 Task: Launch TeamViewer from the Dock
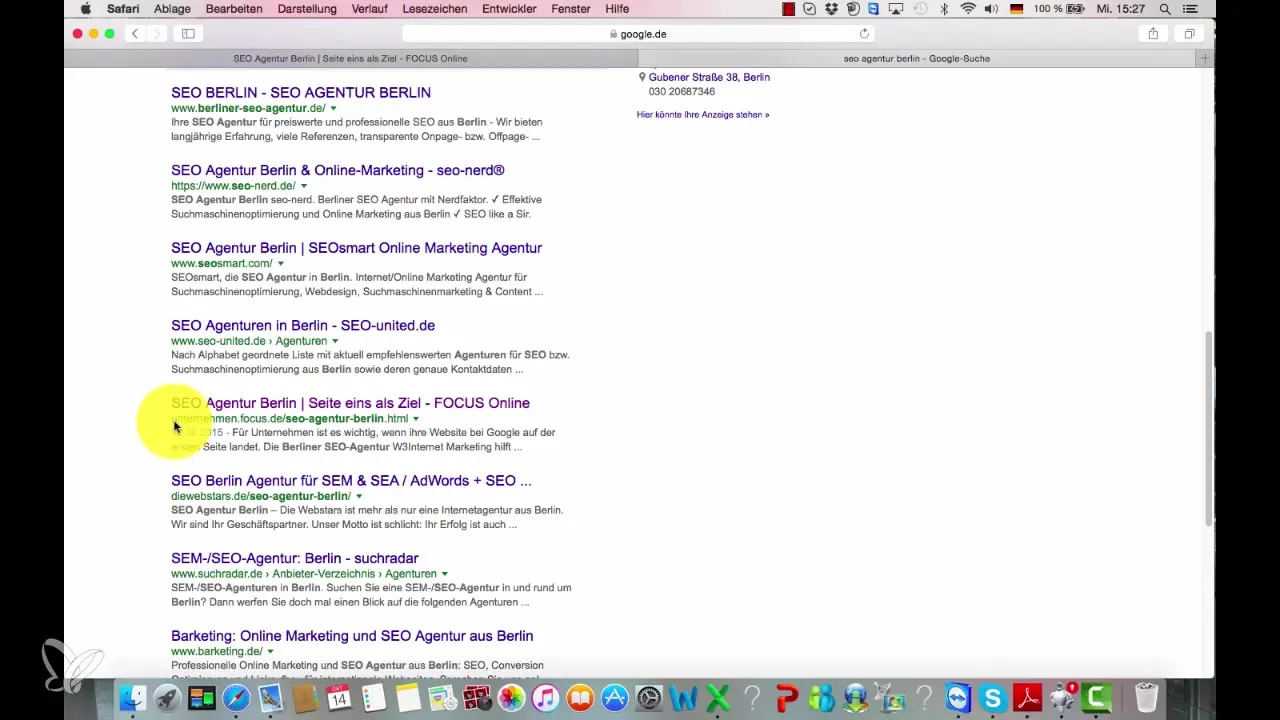click(958, 697)
